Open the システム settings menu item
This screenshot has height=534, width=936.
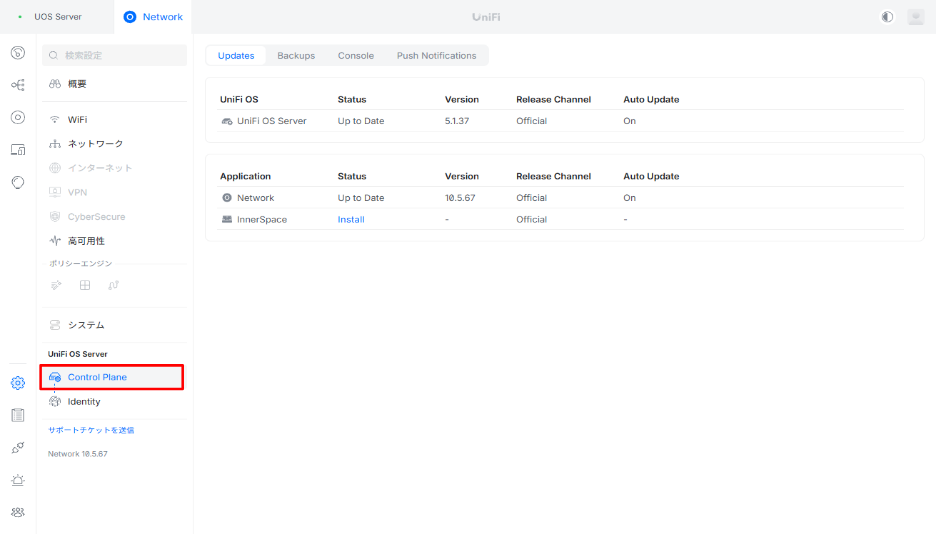[114, 325]
